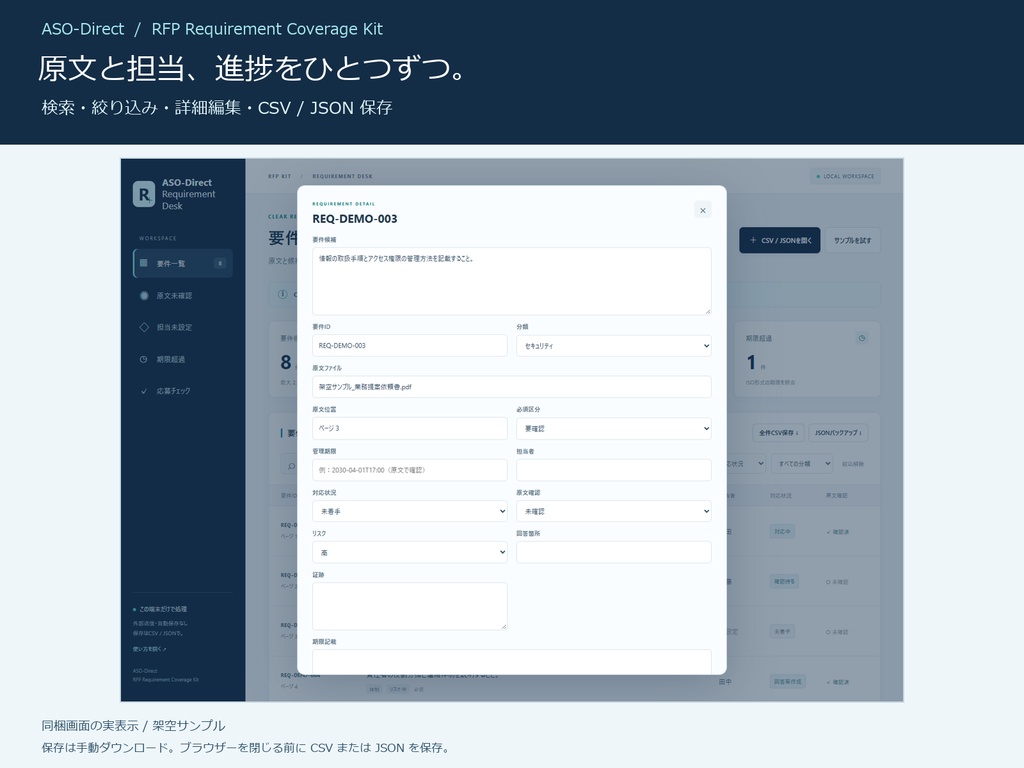
Task: Click the JSONバックアップ button
Action: (839, 432)
